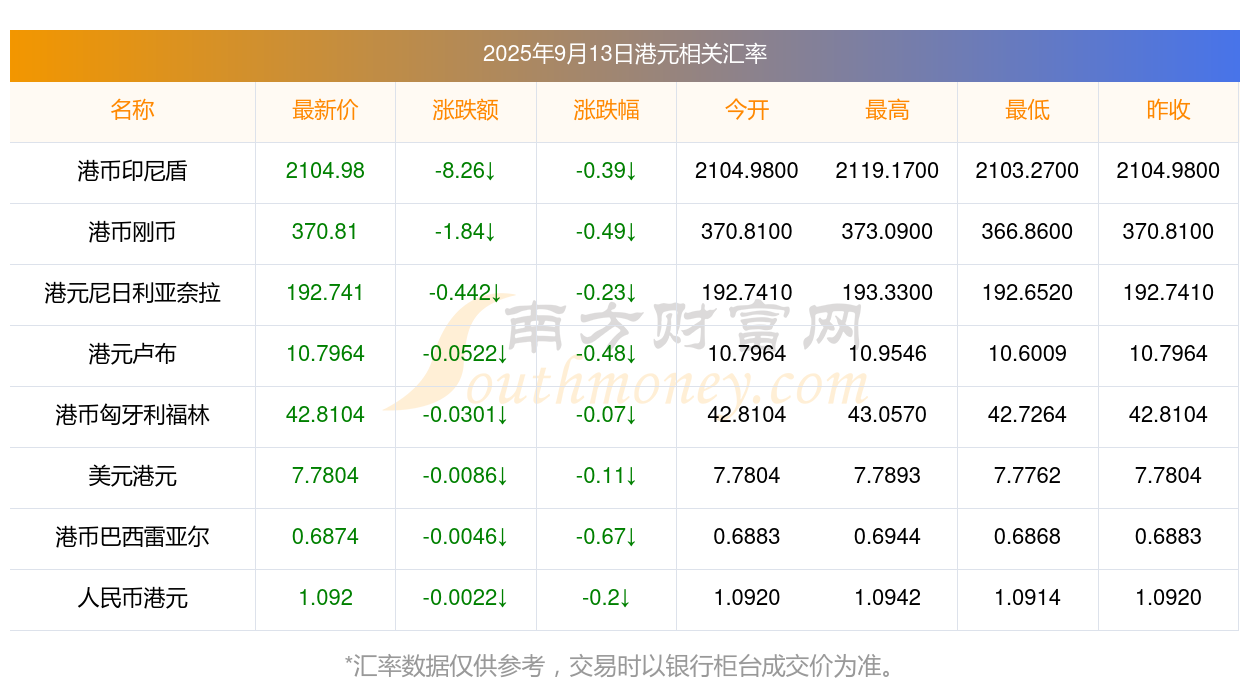The image size is (1250, 698).
Task: Click the change percent -0.23↓
Action: pyautogui.click(x=606, y=293)
